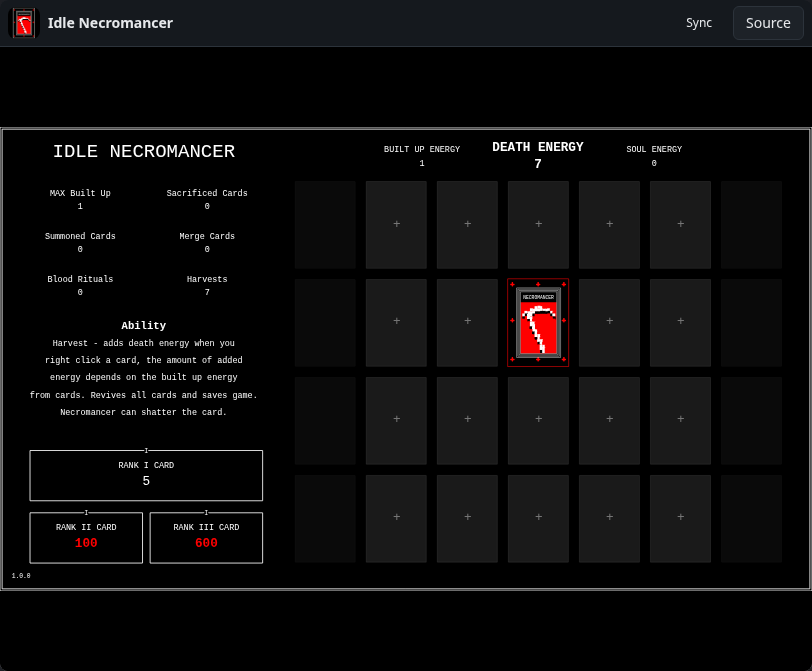Click plus slot immediately left of Necromancer card
Image resolution: width=812 pixels, height=671 pixels.
coord(467,323)
